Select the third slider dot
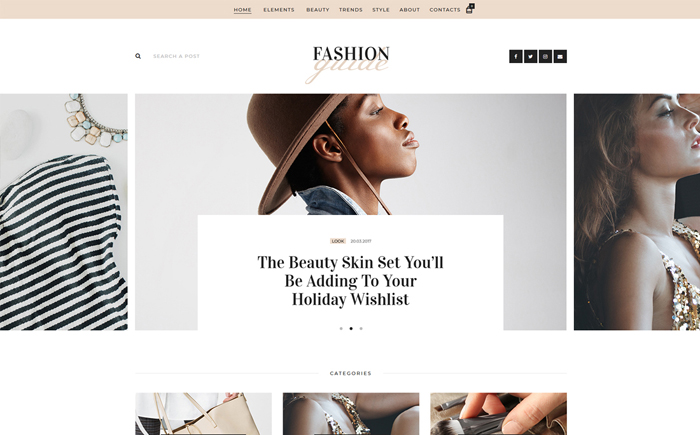This screenshot has width=700, height=435. (361, 328)
